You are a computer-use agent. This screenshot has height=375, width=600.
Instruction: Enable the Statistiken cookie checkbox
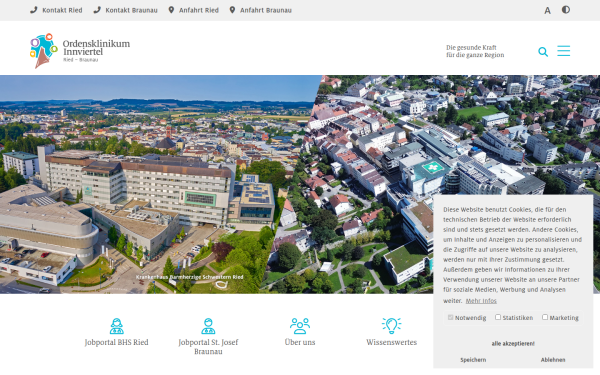[498, 317]
